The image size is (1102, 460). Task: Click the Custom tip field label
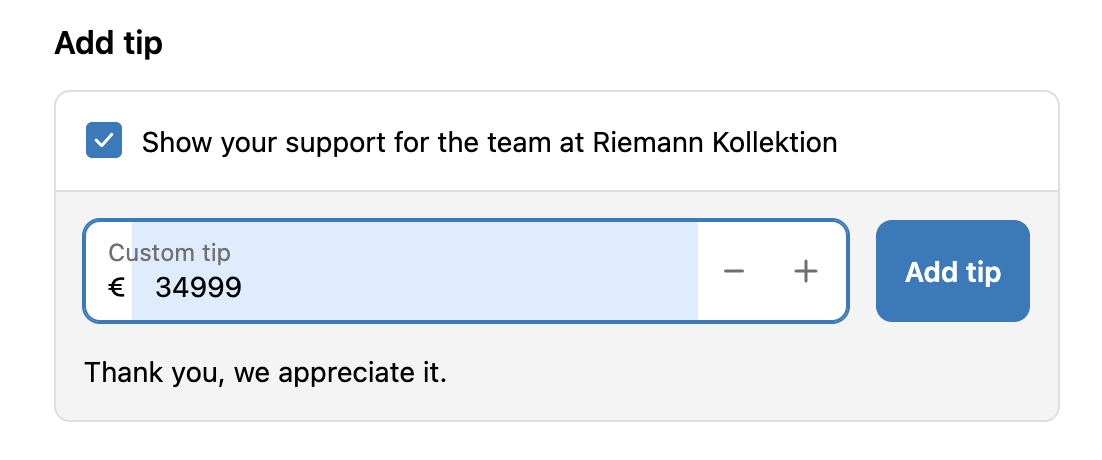[x=169, y=253]
